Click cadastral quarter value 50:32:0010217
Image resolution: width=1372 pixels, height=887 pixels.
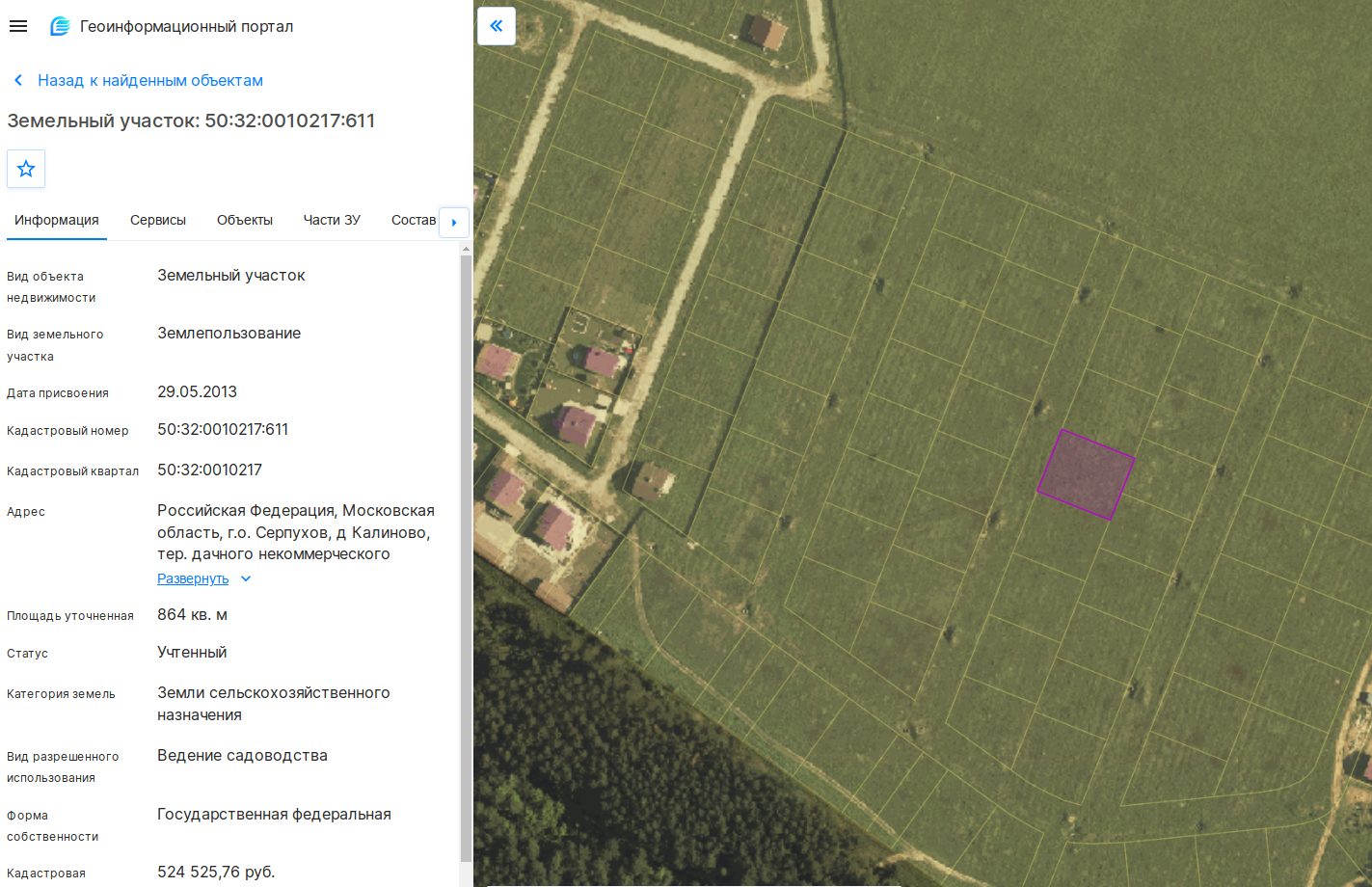210,470
